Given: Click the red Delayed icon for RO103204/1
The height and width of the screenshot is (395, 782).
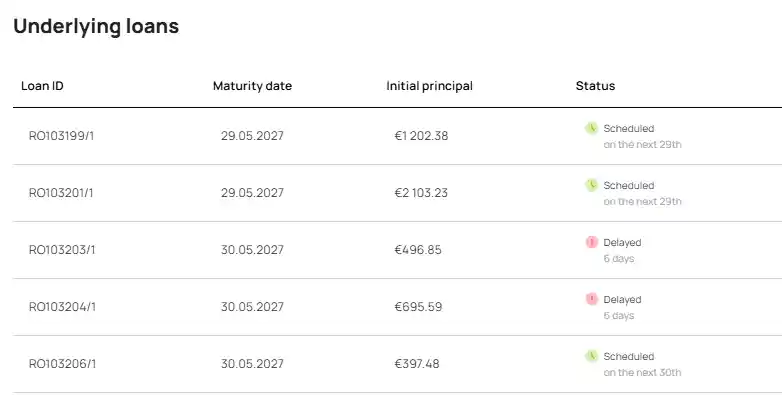Looking at the screenshot, I should [x=591, y=299].
